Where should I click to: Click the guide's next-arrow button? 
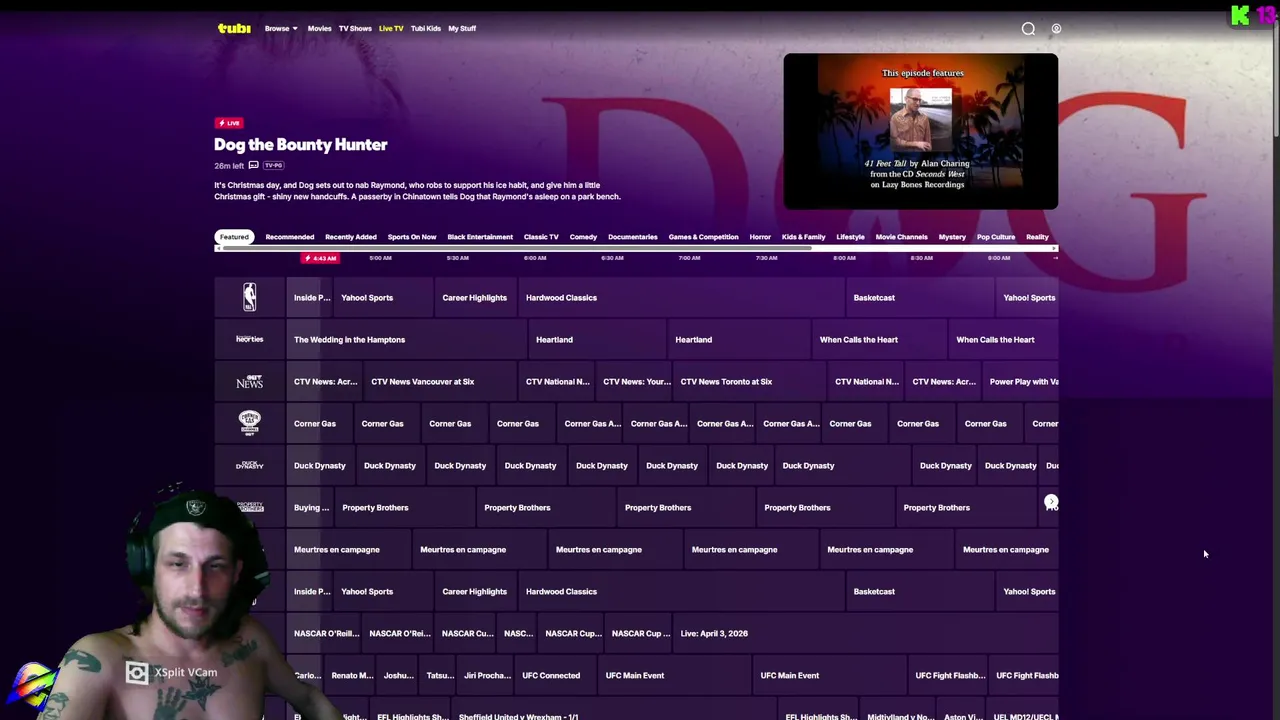(x=1051, y=502)
